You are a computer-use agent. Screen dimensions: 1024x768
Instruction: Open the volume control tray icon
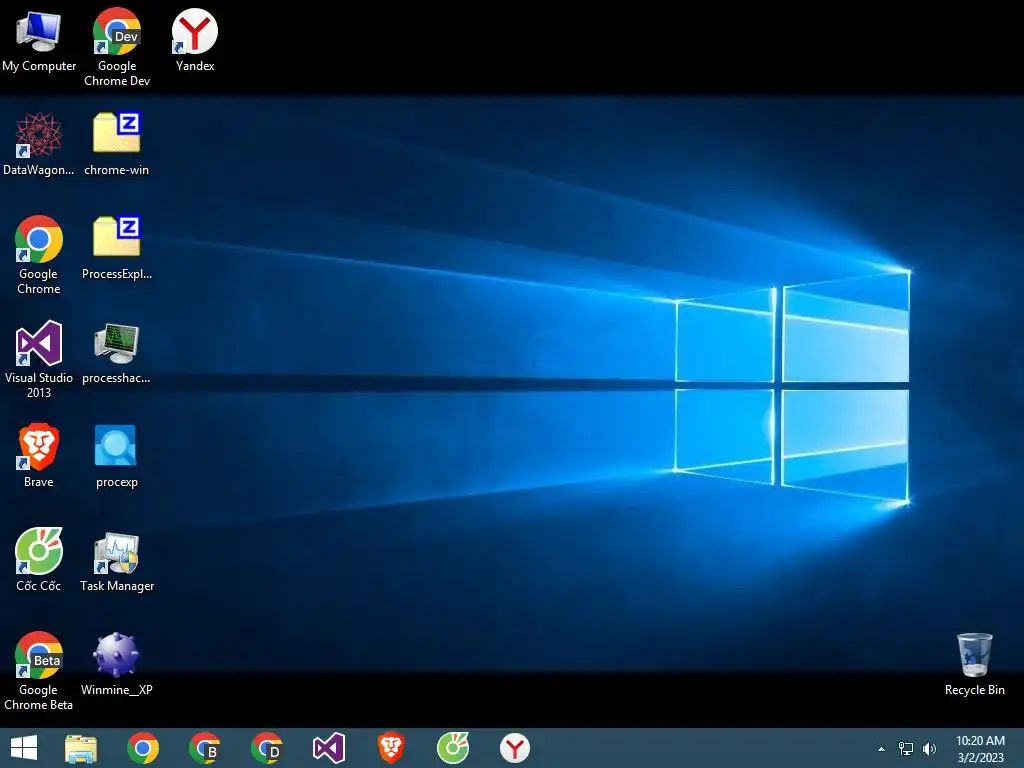[929, 749]
